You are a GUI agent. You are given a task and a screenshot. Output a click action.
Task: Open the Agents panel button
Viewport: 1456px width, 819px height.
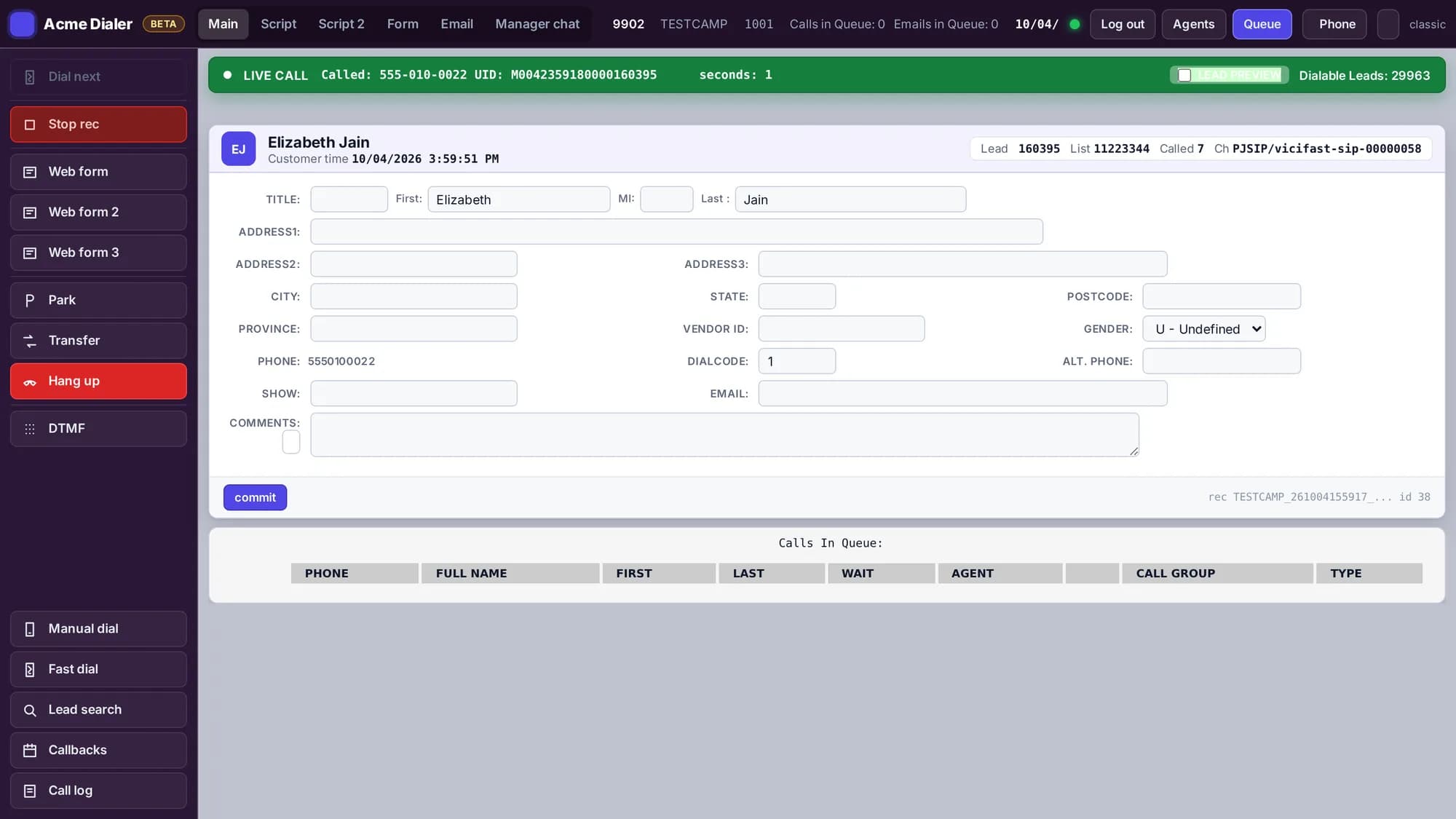(1194, 24)
